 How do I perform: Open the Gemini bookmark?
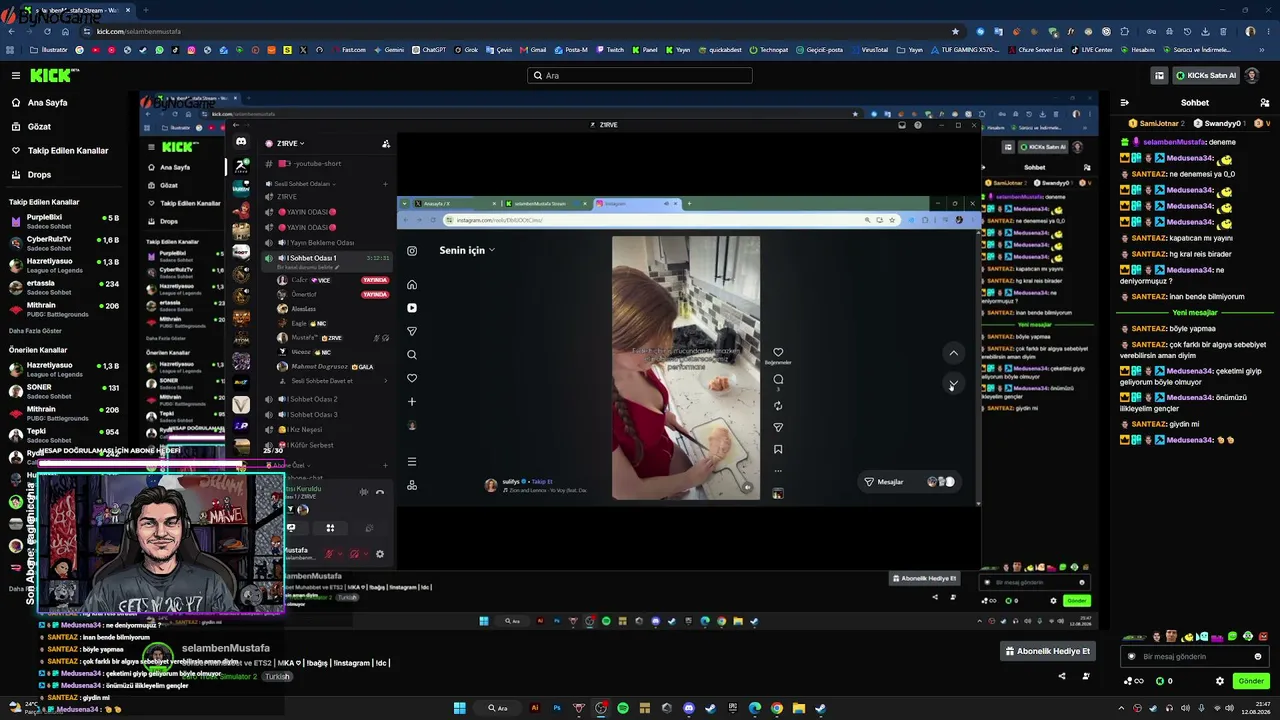[388, 49]
